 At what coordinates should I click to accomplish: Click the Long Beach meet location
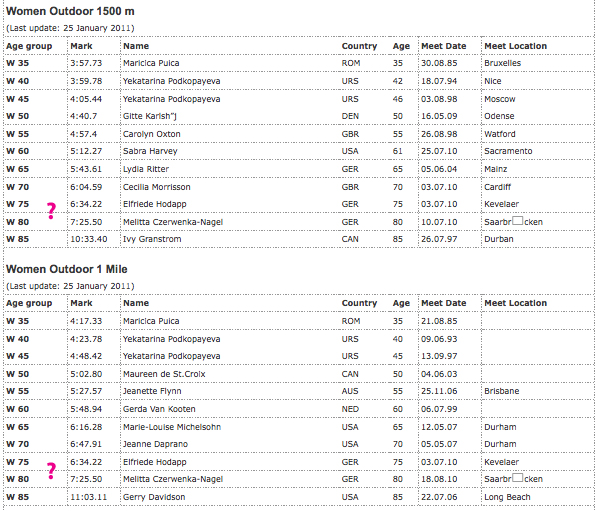point(507,497)
